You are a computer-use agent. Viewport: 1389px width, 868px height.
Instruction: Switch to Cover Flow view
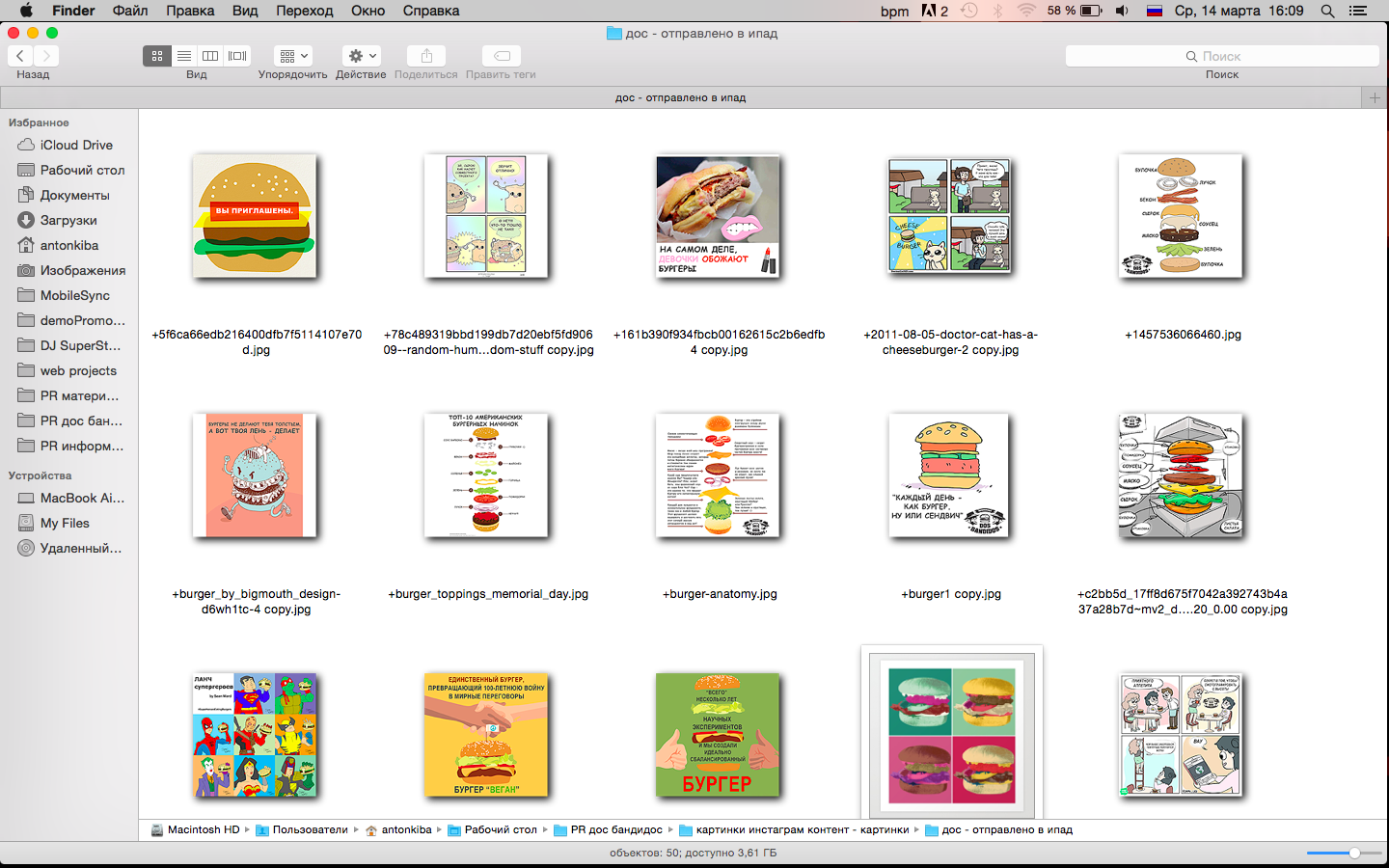pyautogui.click(x=237, y=56)
